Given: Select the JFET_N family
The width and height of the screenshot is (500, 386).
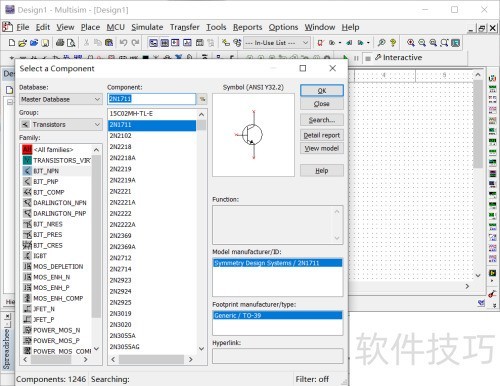Looking at the screenshot, I should pos(44,309).
